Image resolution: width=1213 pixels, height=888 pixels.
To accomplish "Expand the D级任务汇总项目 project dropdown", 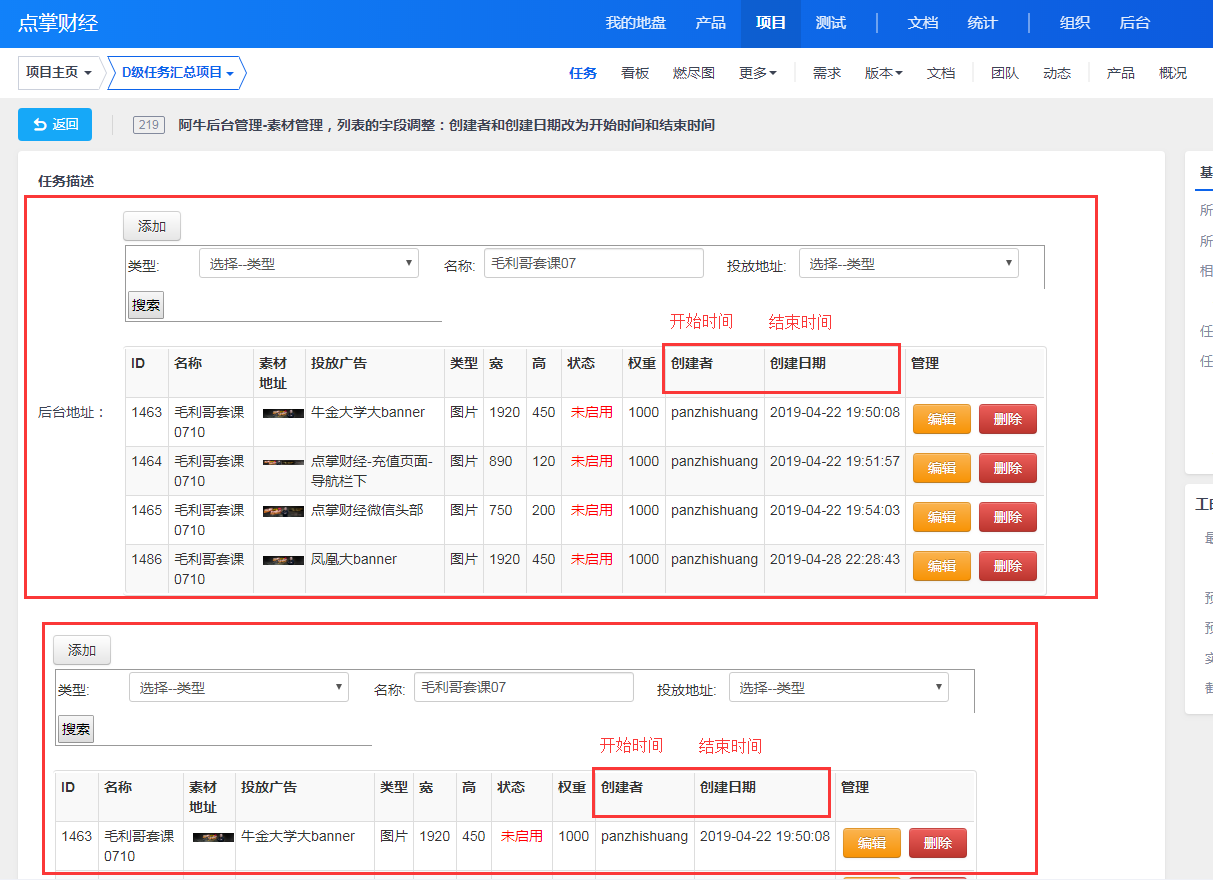I will coord(177,73).
